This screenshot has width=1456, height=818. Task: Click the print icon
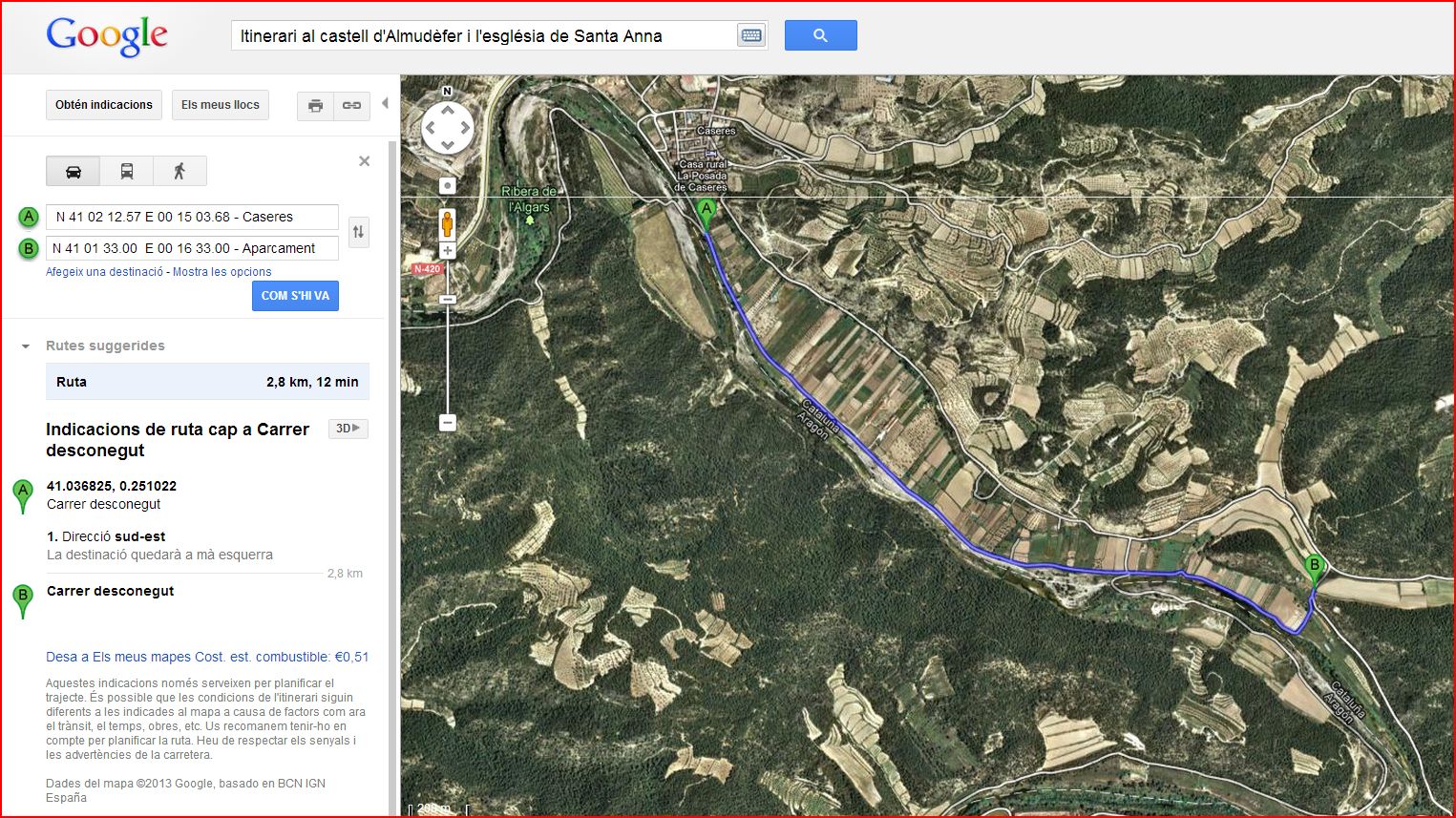click(x=315, y=105)
